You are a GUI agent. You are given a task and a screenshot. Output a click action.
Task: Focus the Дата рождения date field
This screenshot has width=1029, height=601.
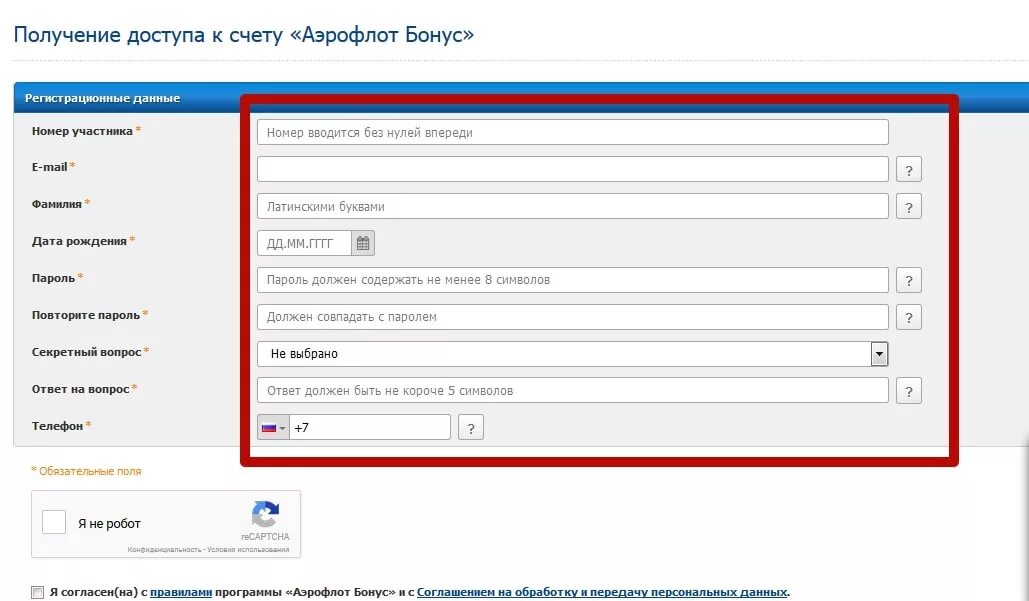tap(304, 243)
